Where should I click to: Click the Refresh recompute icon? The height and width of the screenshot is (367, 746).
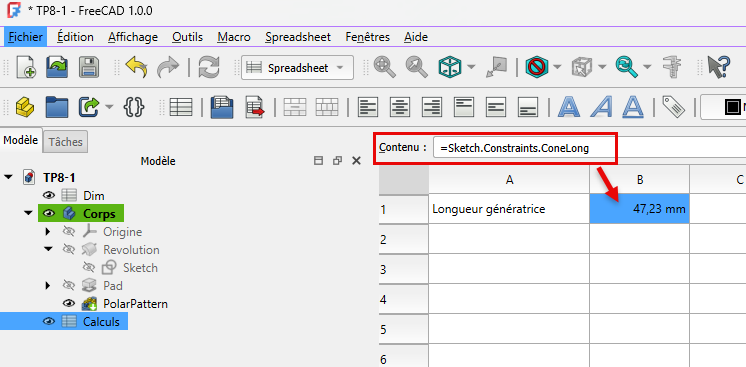click(x=209, y=67)
